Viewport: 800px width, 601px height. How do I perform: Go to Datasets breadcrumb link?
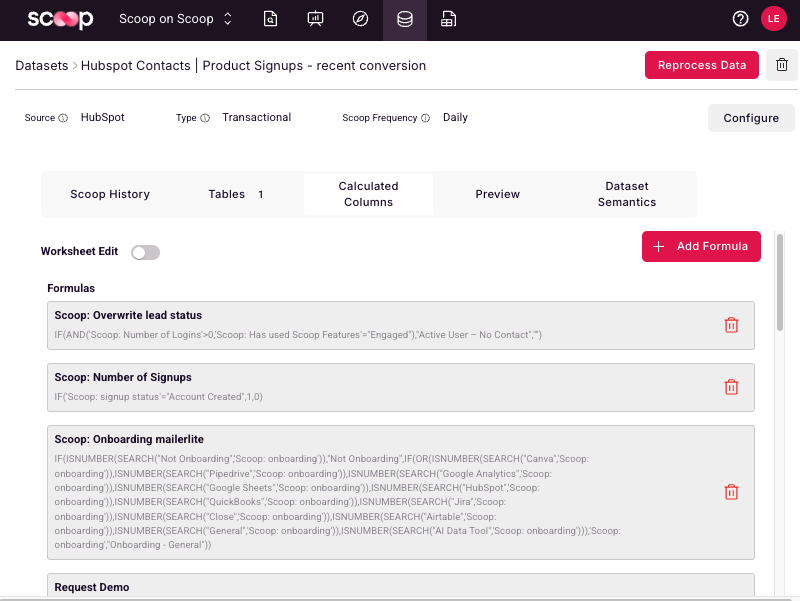(42, 66)
